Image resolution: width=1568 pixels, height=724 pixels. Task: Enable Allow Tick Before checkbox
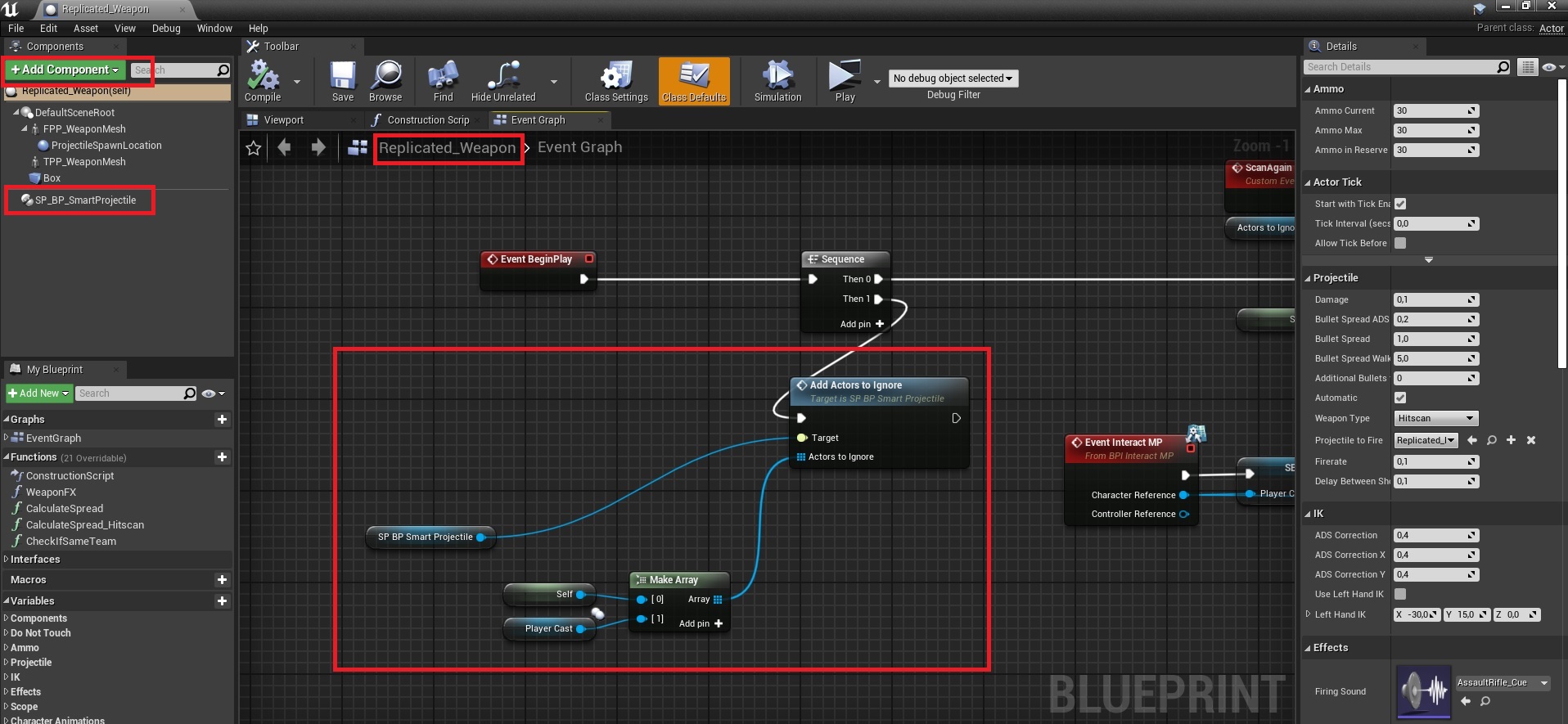(x=1400, y=243)
